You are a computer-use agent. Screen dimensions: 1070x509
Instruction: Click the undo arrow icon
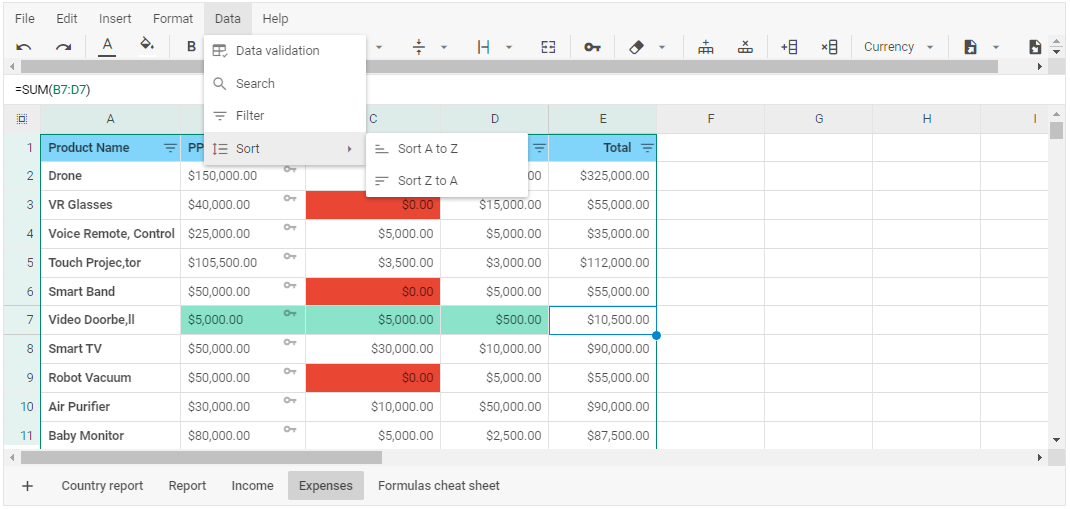tap(25, 47)
